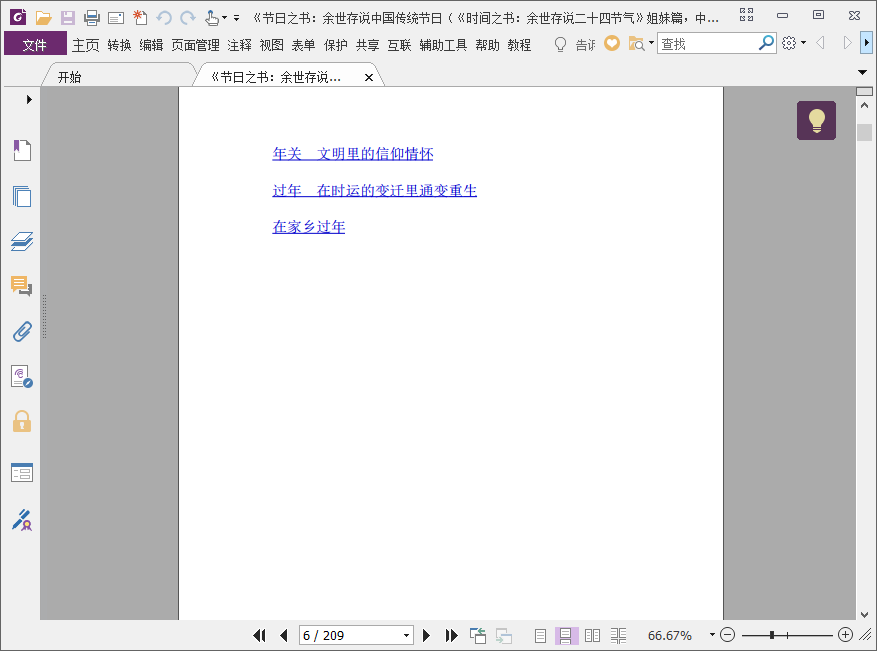Jump to the last page
This screenshot has height=651, width=877.
click(451, 635)
